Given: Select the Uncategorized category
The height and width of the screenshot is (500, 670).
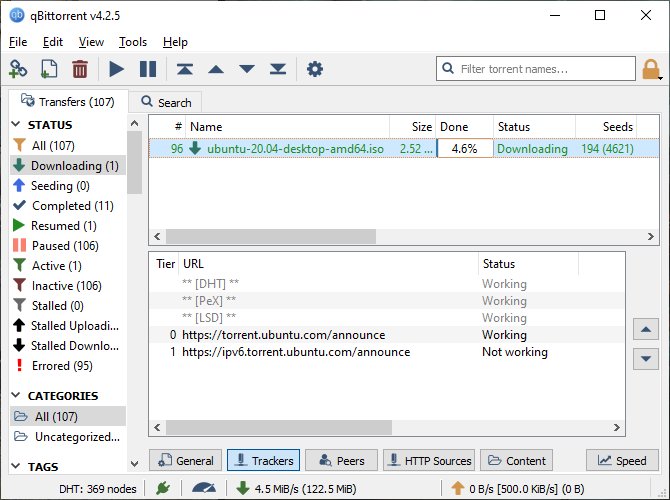Looking at the screenshot, I should [68, 437].
